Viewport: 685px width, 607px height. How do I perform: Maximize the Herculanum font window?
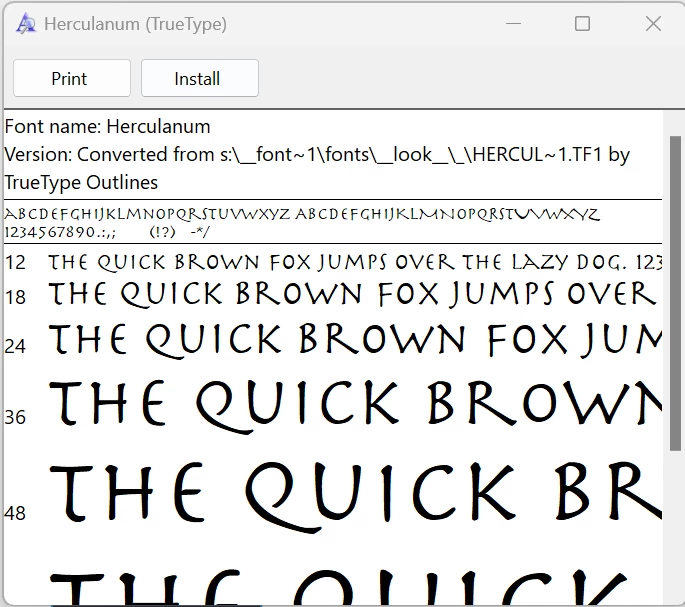tap(582, 24)
